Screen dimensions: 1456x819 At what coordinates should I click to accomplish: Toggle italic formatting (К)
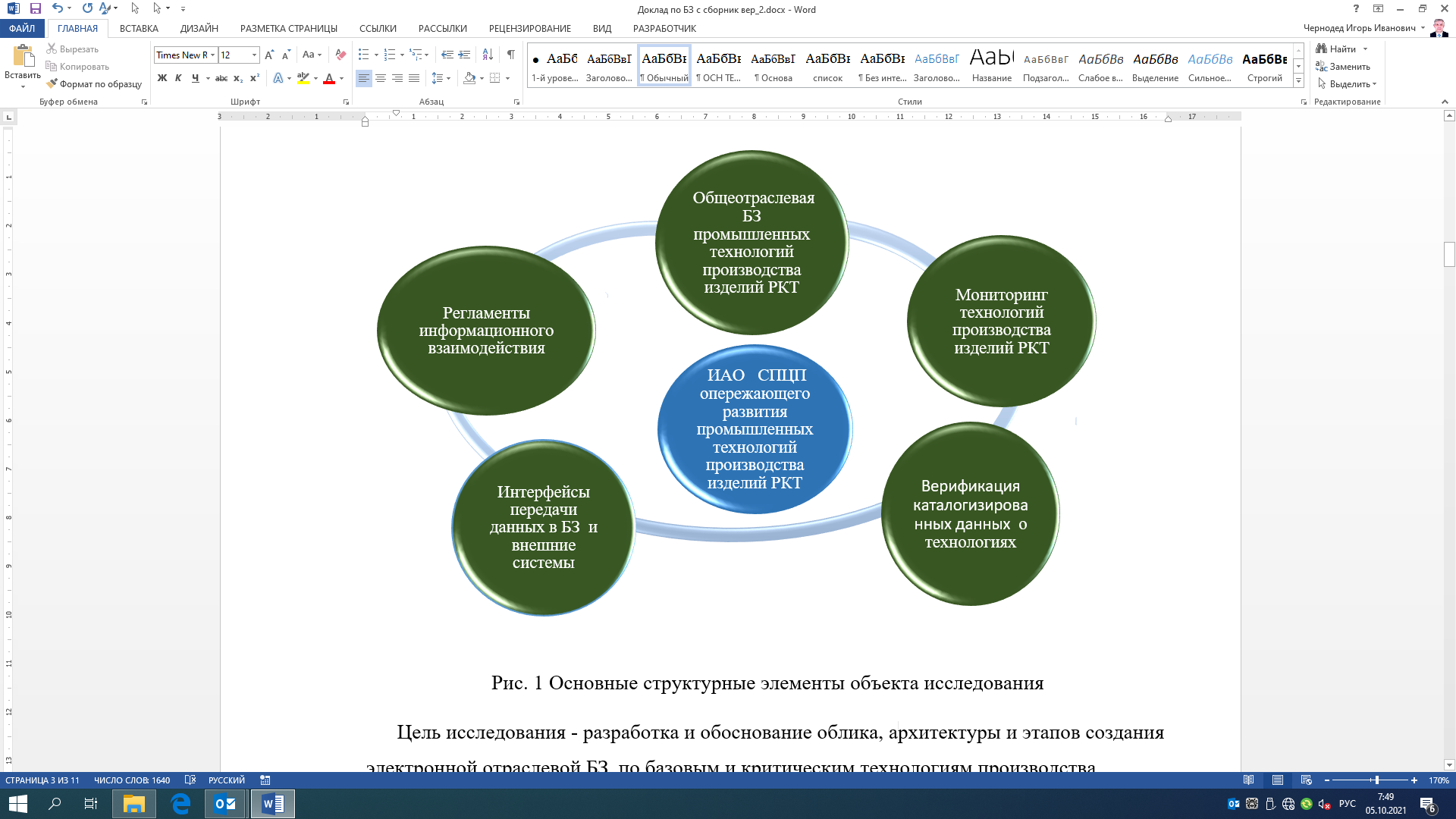(x=179, y=78)
